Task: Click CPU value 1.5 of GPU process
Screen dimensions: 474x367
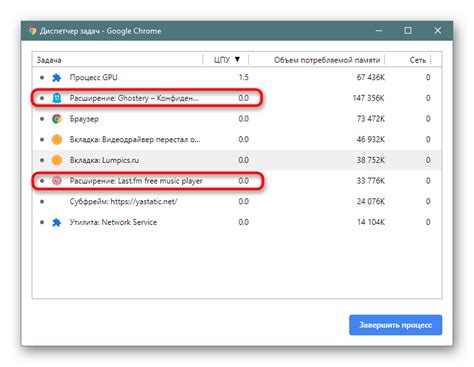Action: point(244,77)
